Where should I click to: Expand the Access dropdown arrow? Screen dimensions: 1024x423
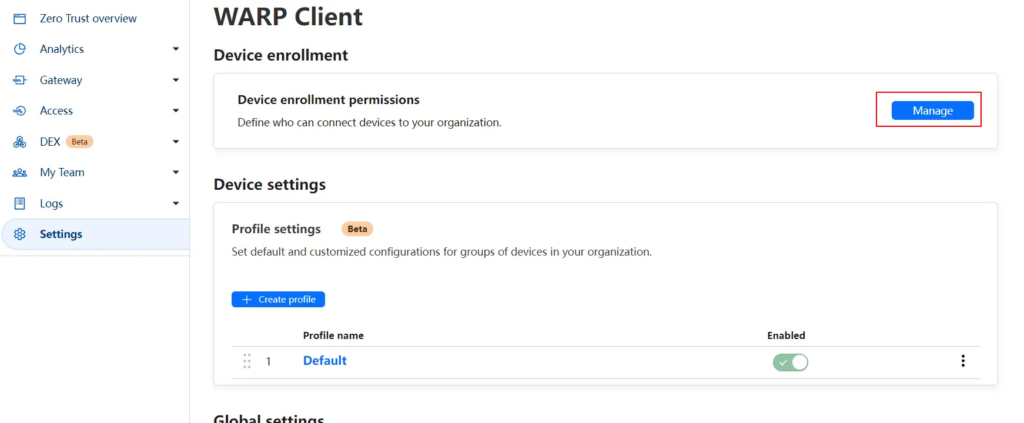click(175, 111)
